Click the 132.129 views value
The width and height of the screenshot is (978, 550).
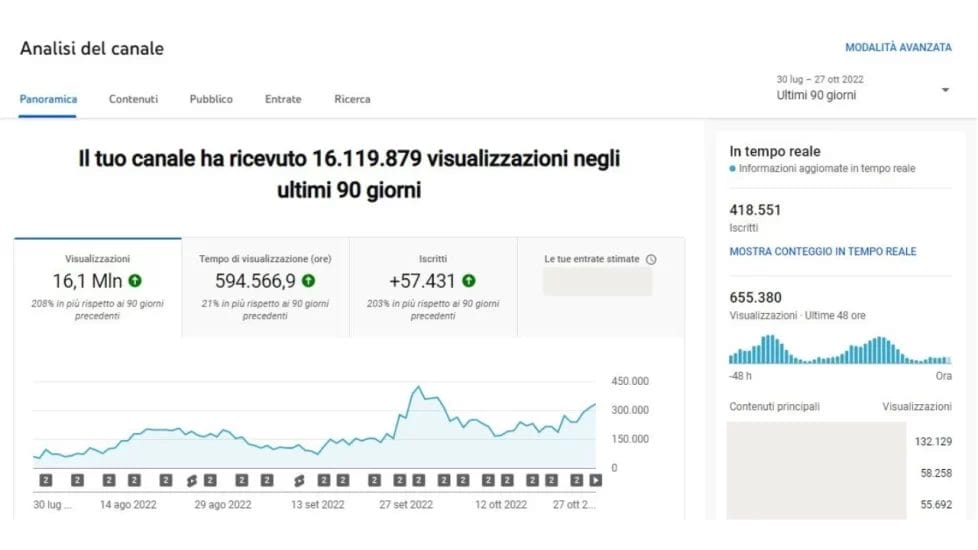click(x=933, y=441)
